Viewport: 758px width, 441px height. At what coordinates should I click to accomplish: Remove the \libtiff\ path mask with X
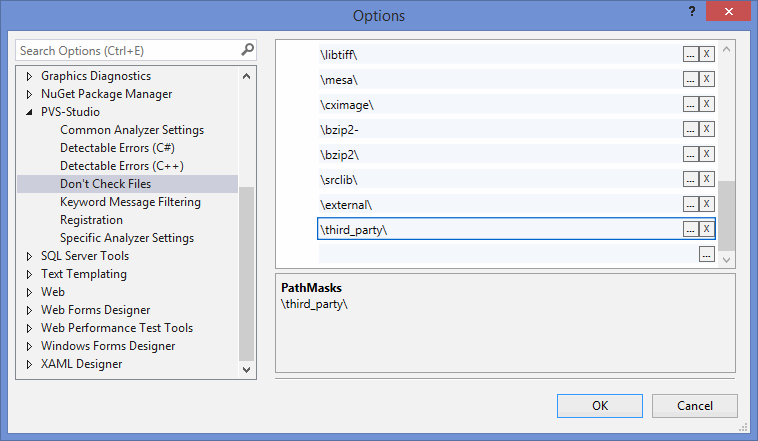[706, 54]
